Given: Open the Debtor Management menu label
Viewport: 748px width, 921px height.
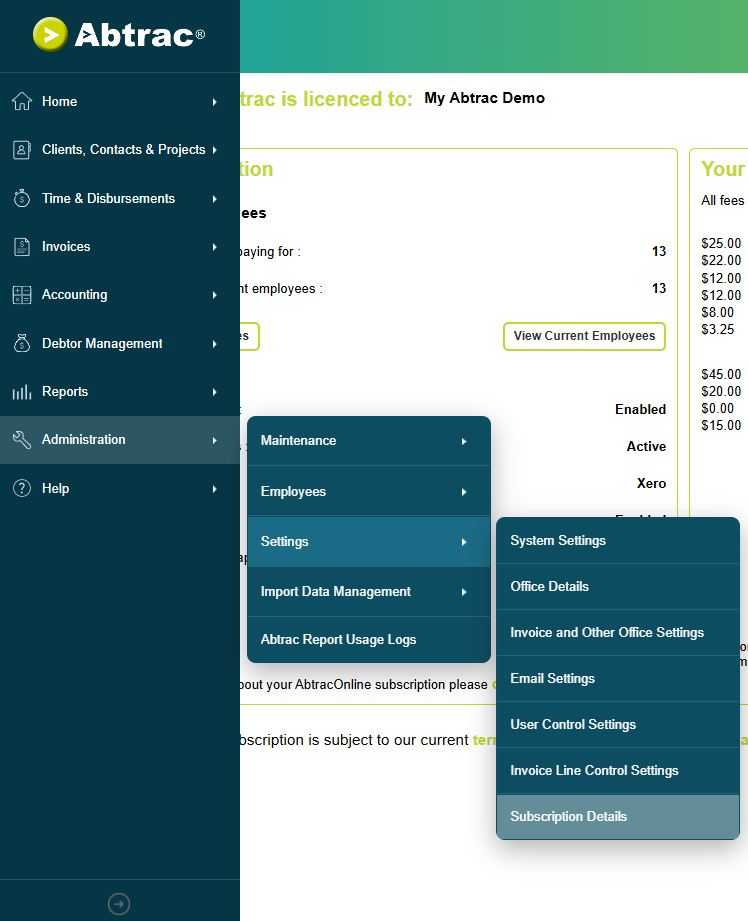Looking at the screenshot, I should [x=102, y=344].
